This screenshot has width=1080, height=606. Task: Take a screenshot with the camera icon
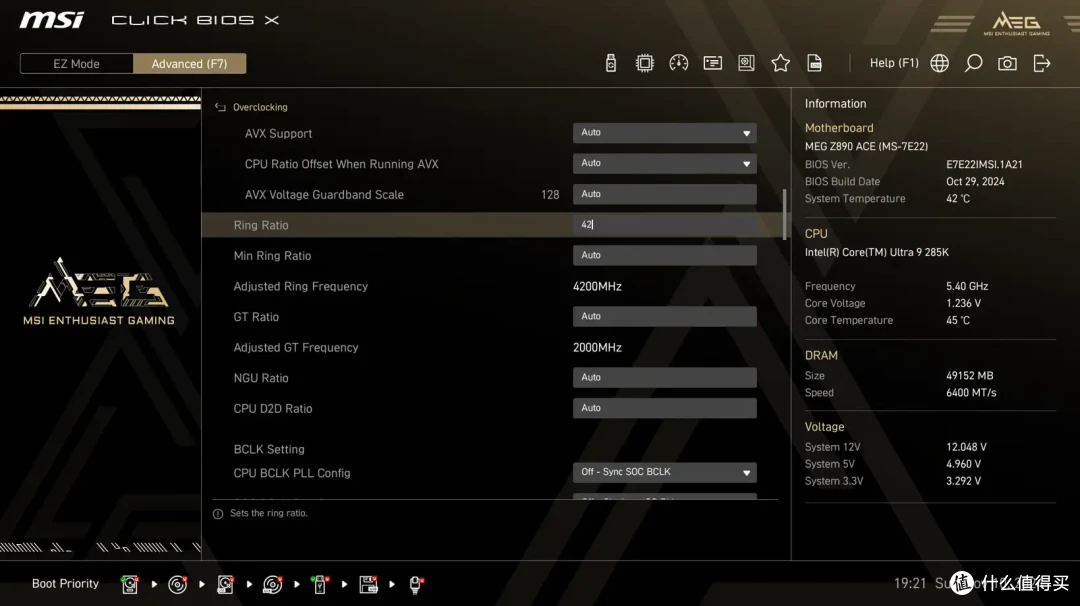1007,63
